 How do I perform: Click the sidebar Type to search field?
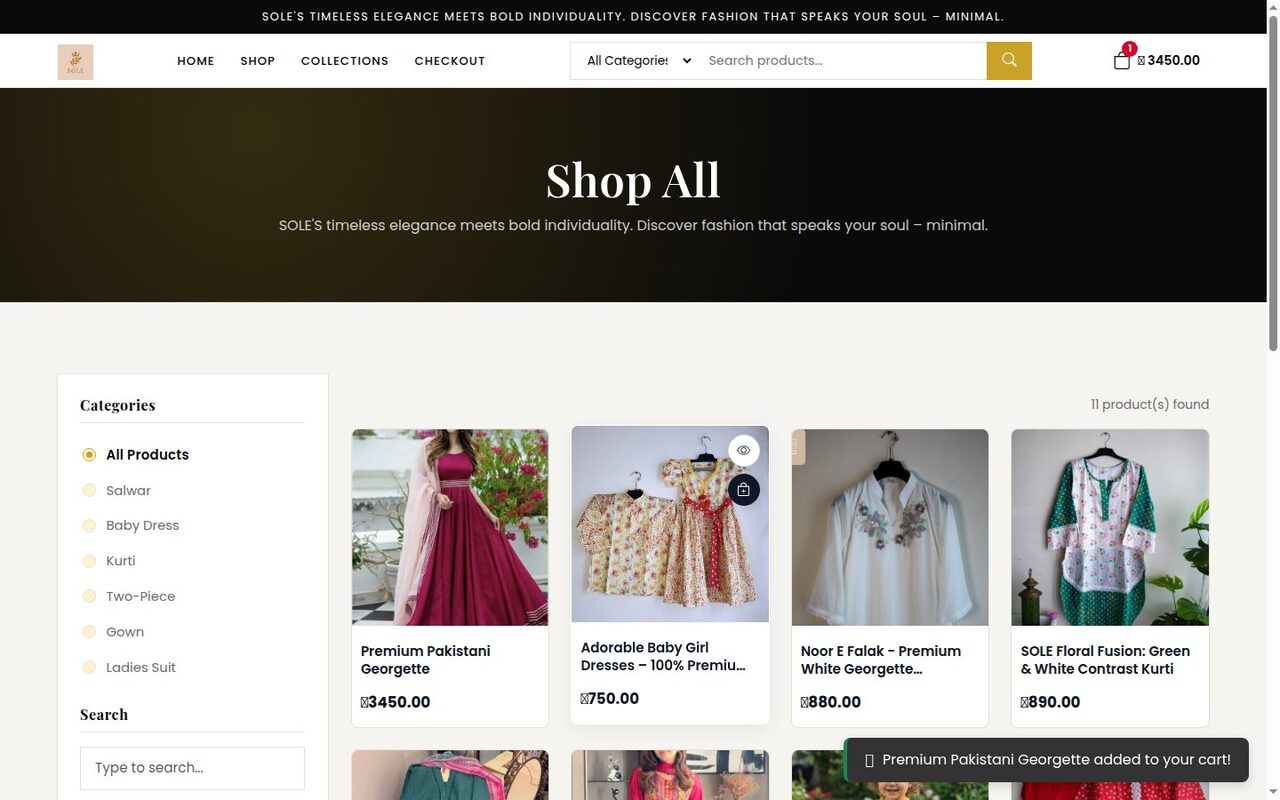(x=192, y=768)
